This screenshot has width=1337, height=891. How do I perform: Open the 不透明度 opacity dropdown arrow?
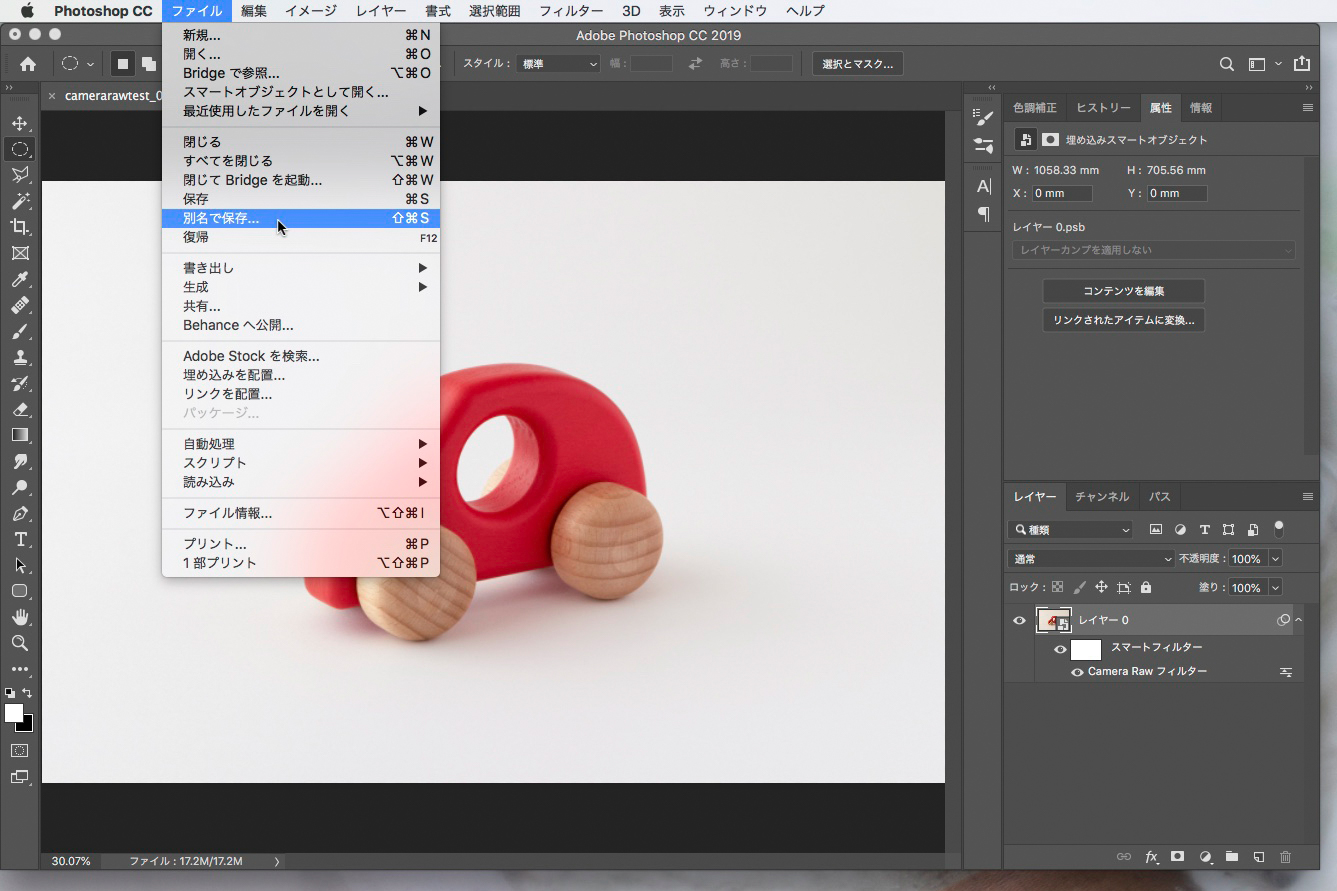click(x=1275, y=559)
